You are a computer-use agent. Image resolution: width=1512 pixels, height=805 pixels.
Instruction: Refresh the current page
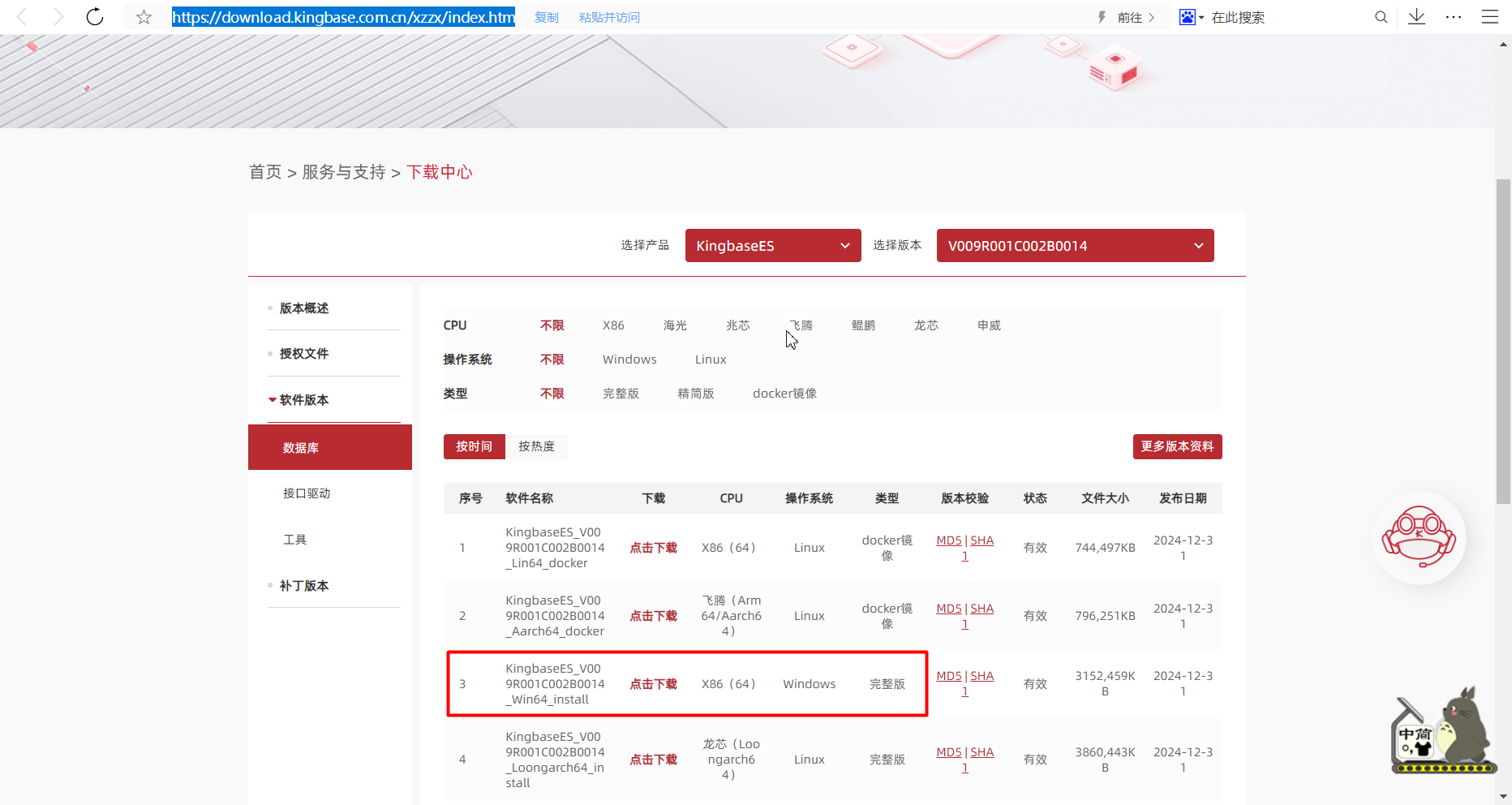[x=94, y=16]
